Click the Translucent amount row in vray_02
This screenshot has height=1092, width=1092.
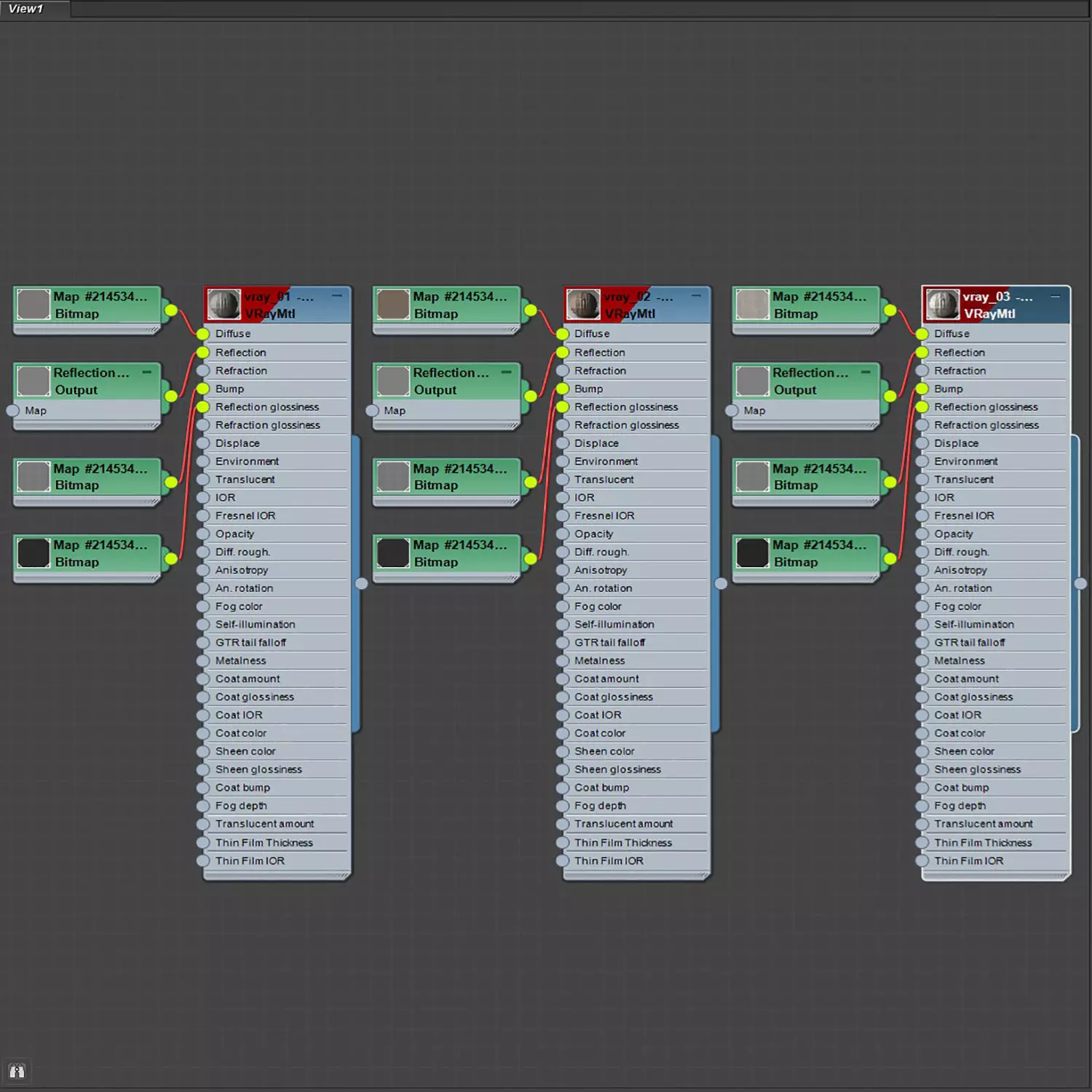pyautogui.click(x=636, y=824)
